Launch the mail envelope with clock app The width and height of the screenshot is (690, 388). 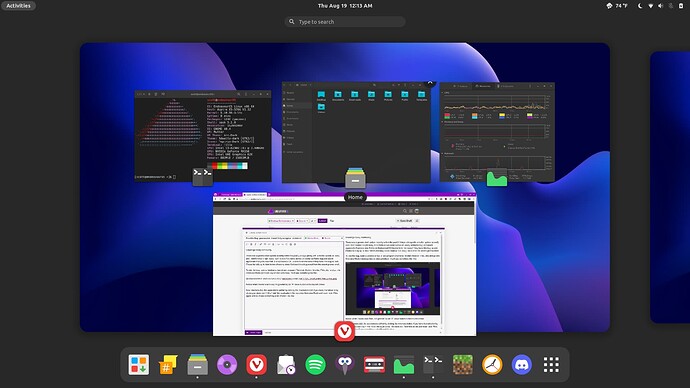pos(286,365)
